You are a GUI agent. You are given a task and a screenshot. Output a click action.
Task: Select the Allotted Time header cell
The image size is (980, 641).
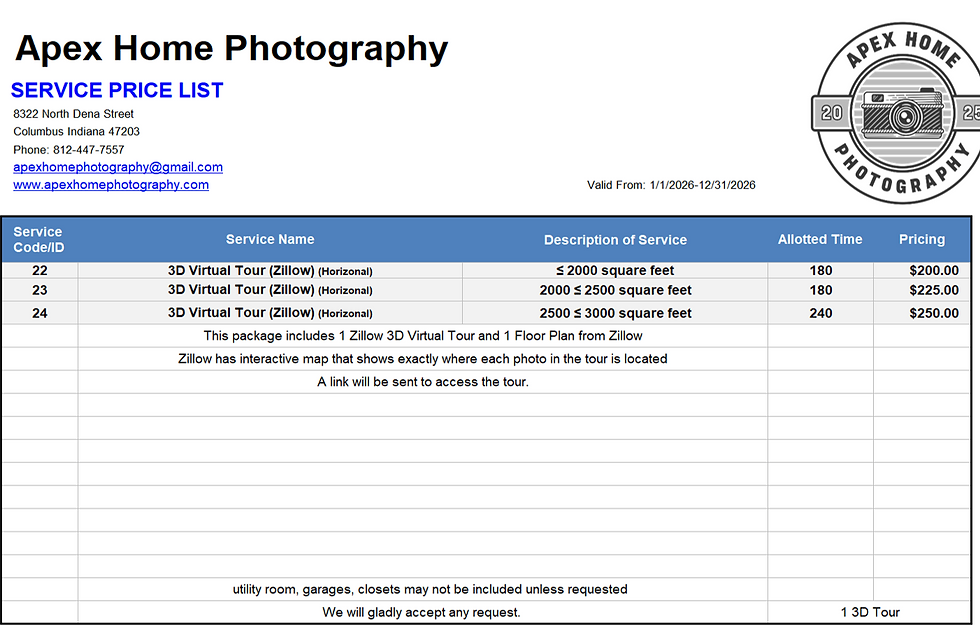(x=820, y=240)
